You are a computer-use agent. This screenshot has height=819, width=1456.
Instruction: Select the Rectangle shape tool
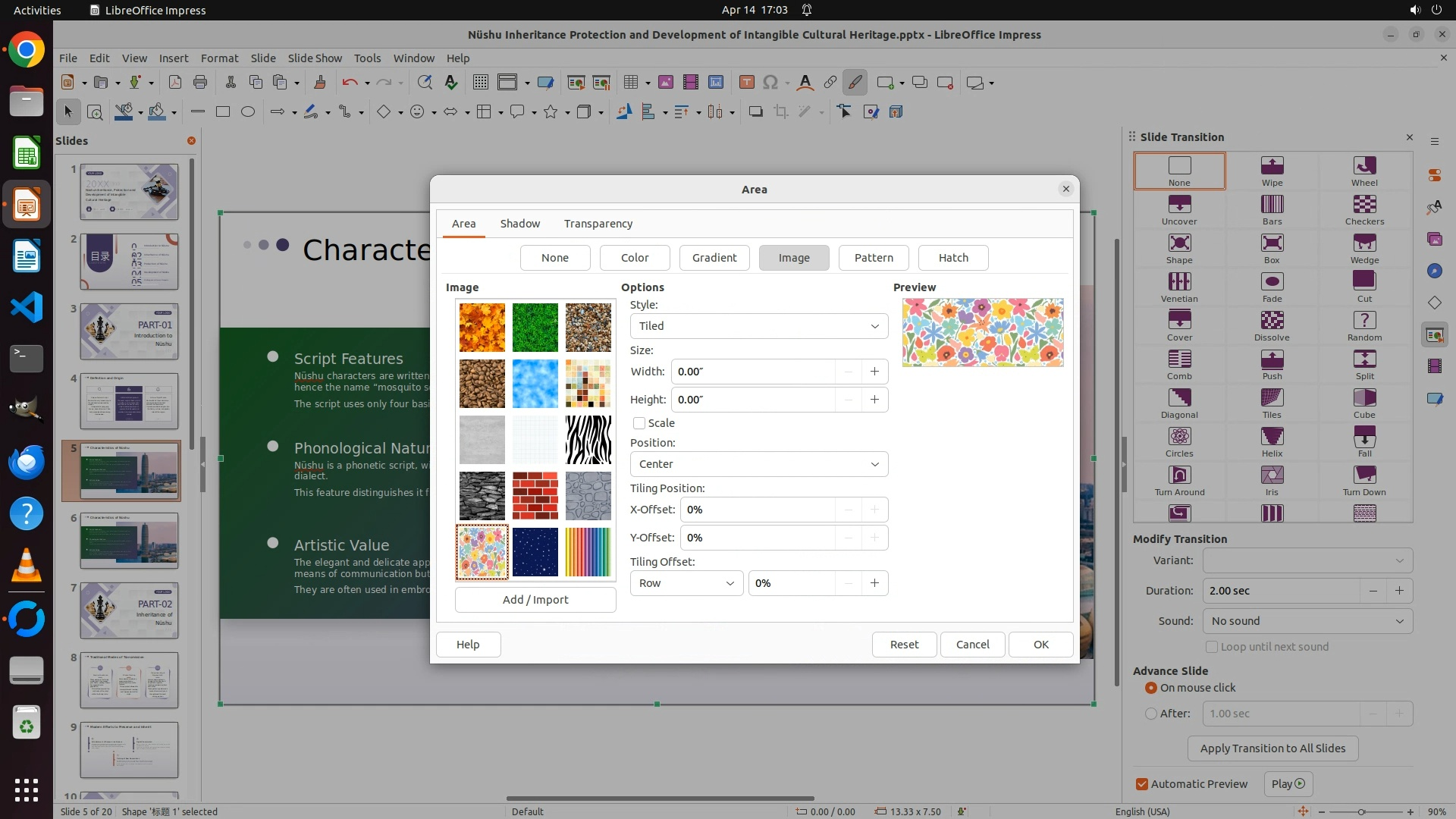[x=222, y=112]
